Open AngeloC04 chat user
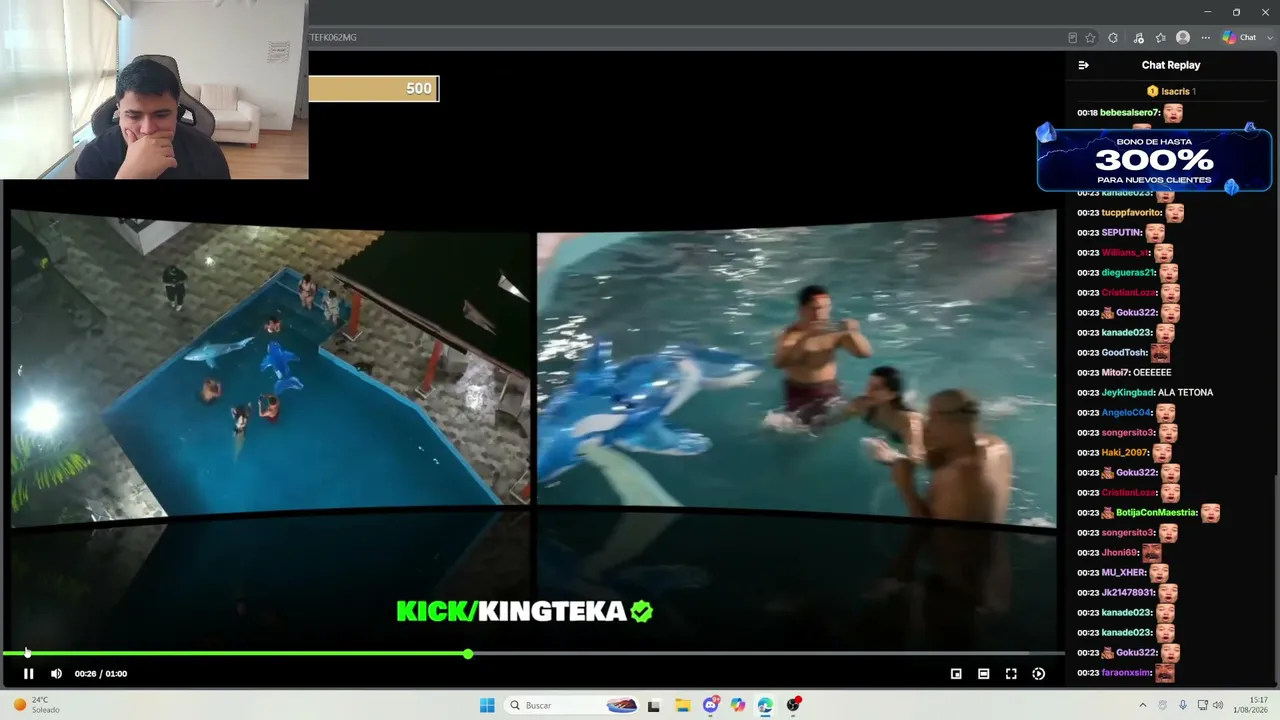1280x720 pixels. (x=1127, y=413)
